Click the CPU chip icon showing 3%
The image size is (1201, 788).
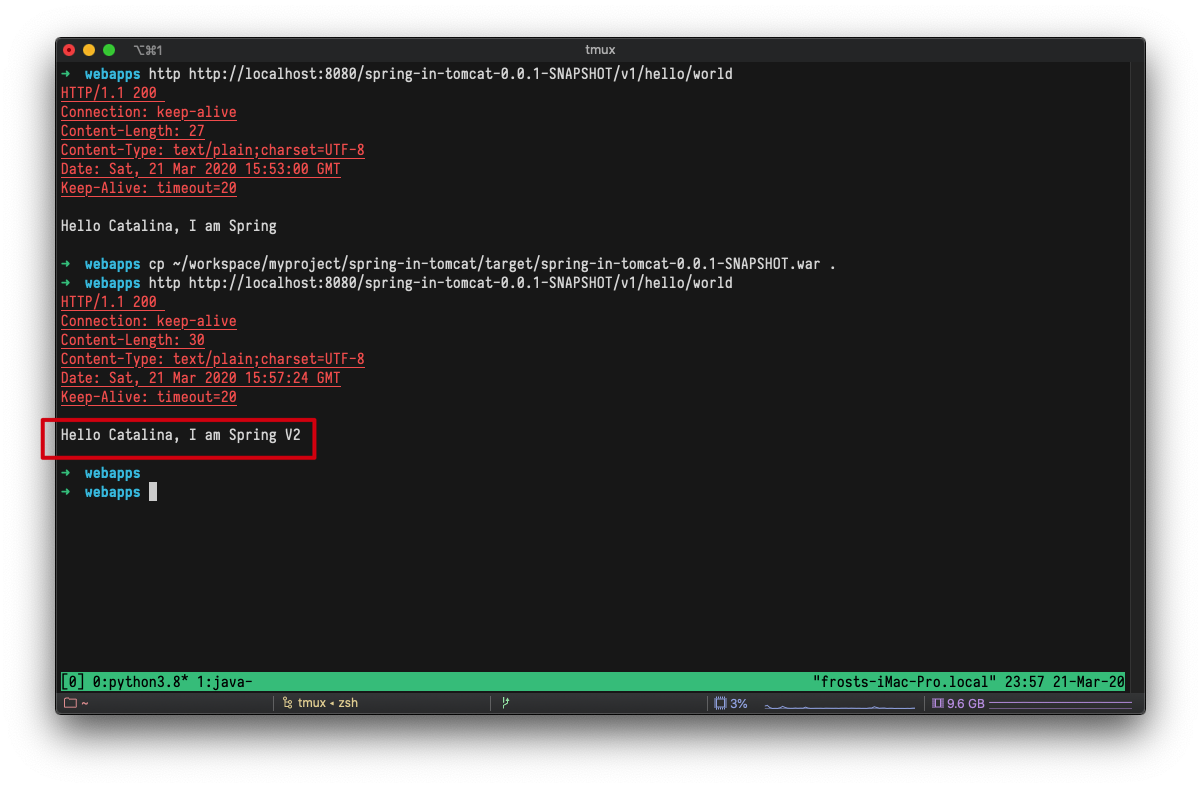720,703
